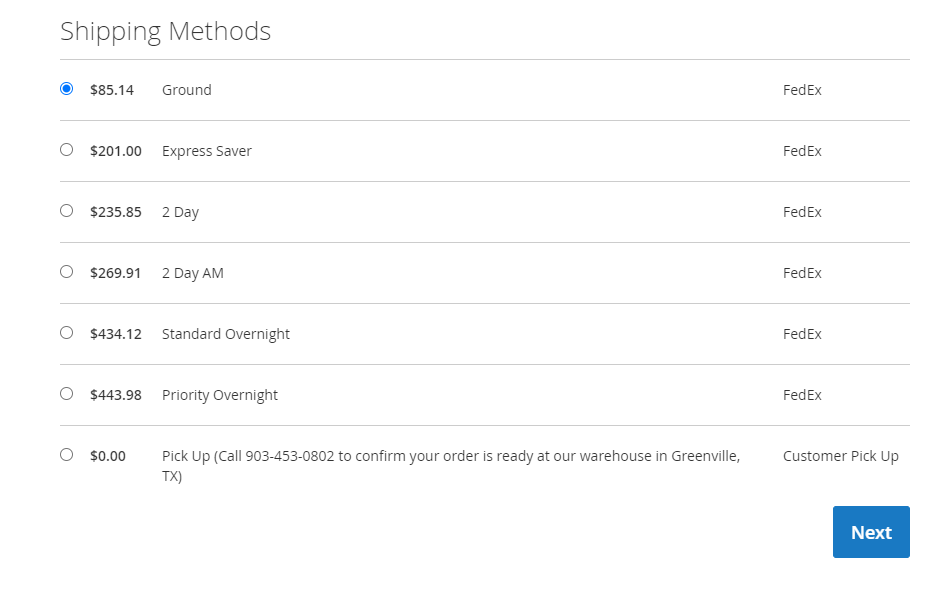Choose the Express Saver shipping method

(66, 149)
